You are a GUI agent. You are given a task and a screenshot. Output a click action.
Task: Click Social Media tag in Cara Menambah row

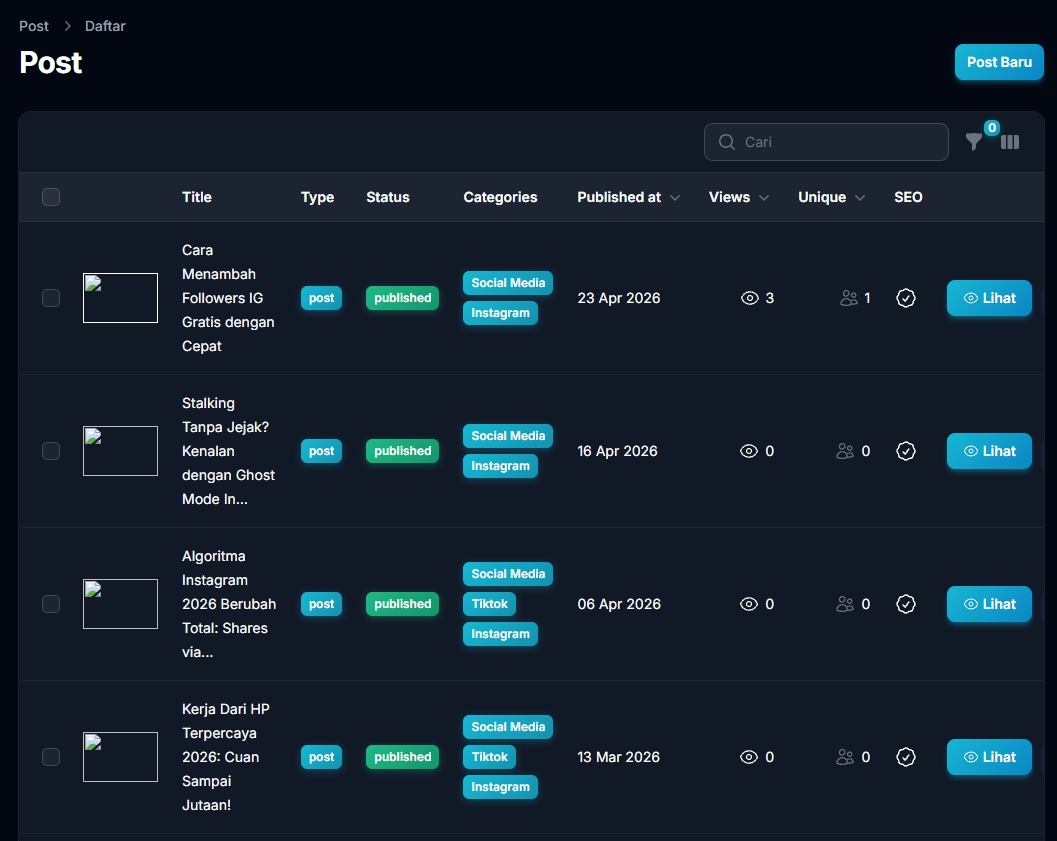[x=508, y=283]
